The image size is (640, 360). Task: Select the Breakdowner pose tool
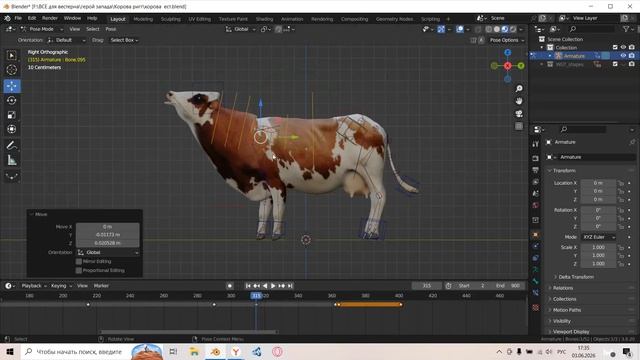click(12, 176)
